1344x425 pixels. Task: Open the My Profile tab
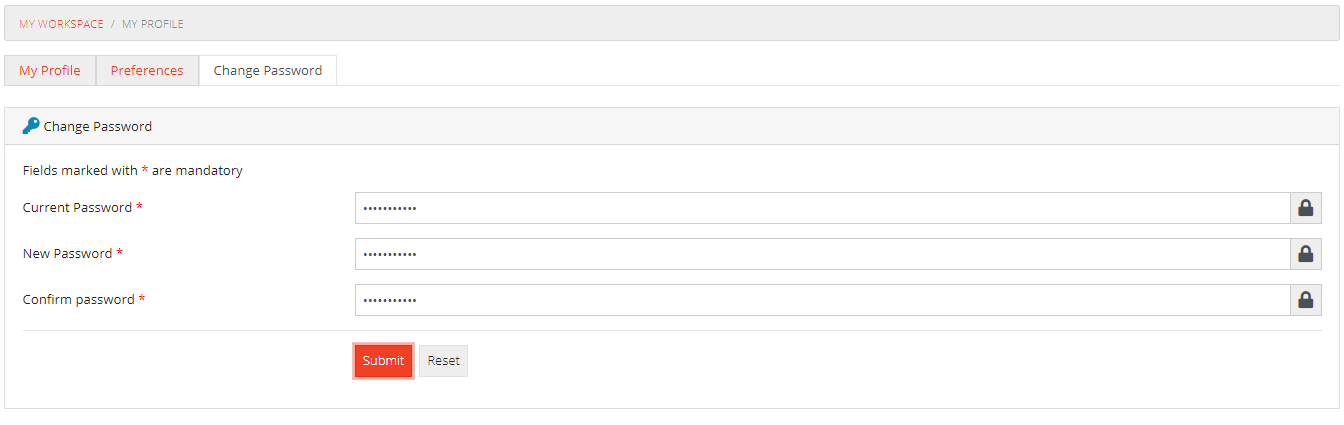50,70
